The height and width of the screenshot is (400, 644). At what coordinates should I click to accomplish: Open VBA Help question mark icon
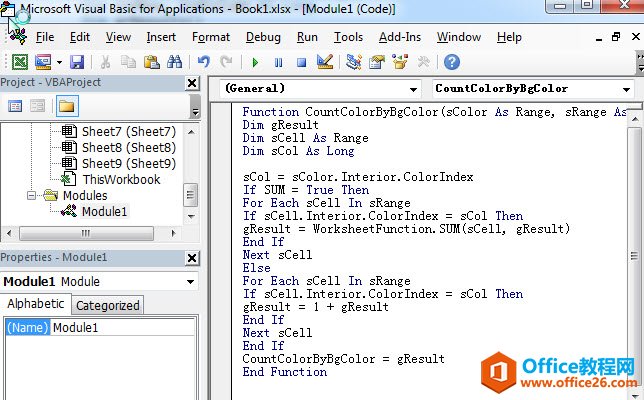tap(452, 62)
